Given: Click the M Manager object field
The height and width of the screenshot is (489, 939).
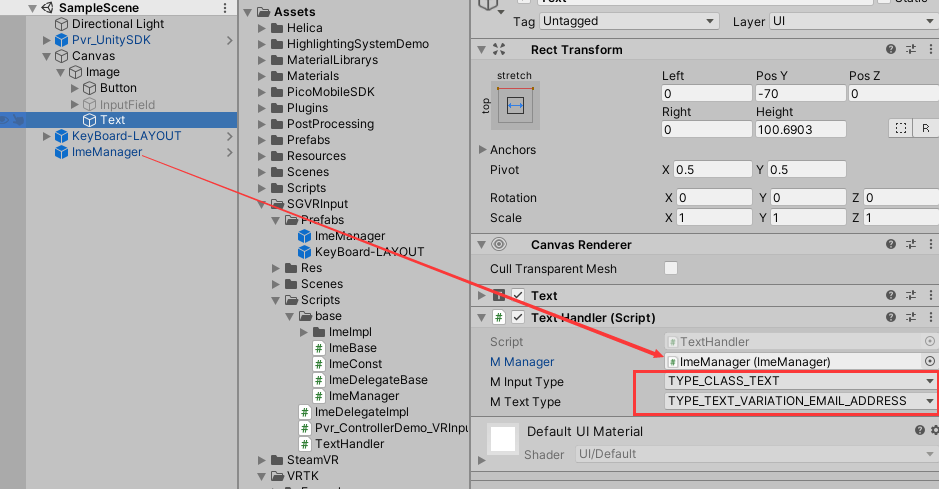Looking at the screenshot, I should pyautogui.click(x=792, y=361).
